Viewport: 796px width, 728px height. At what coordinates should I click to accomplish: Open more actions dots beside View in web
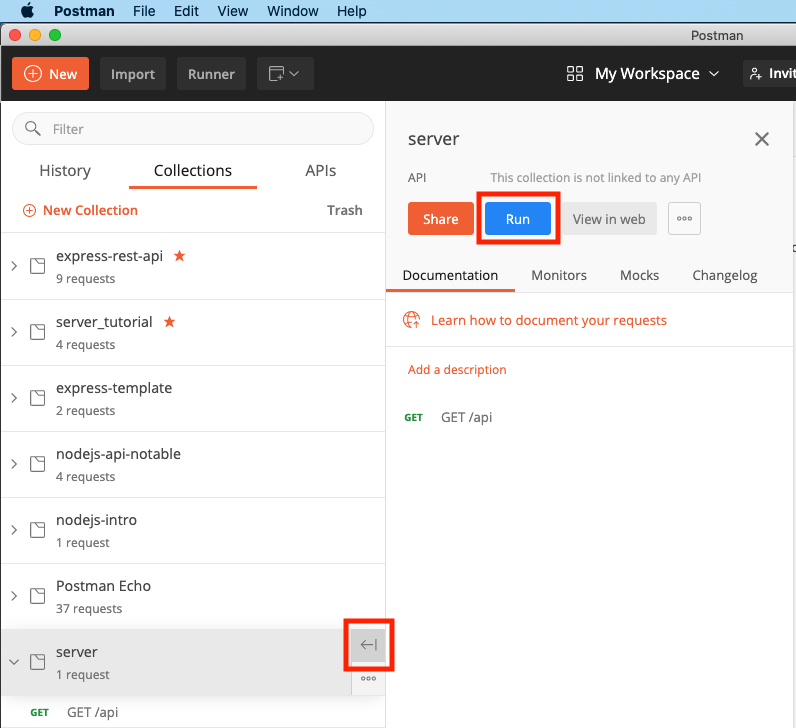[x=684, y=218]
